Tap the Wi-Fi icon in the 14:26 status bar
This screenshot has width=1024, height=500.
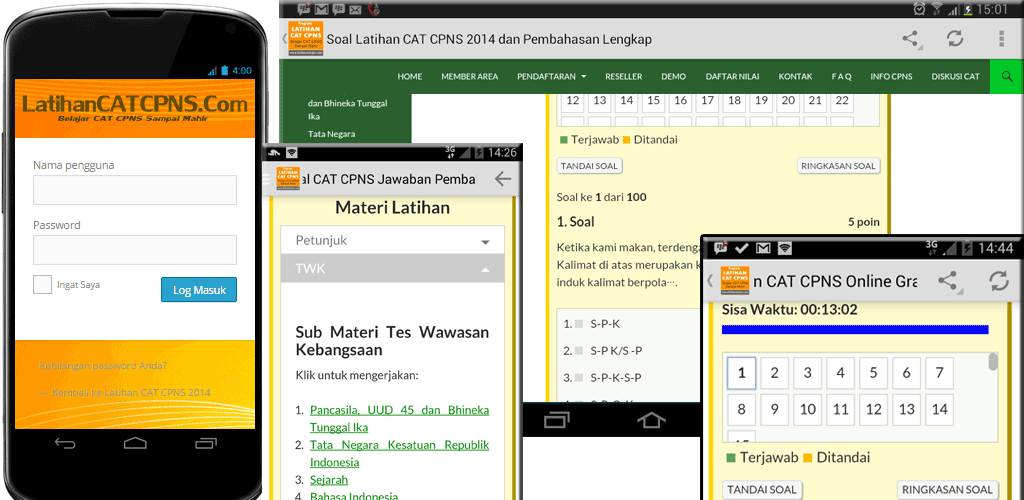291,152
